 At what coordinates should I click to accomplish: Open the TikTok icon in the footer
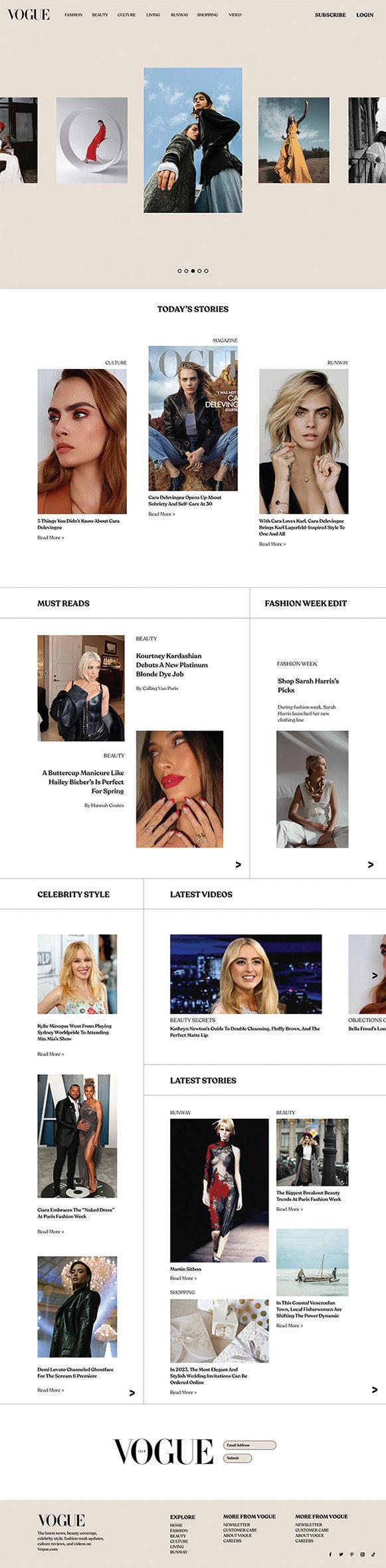click(x=373, y=1554)
